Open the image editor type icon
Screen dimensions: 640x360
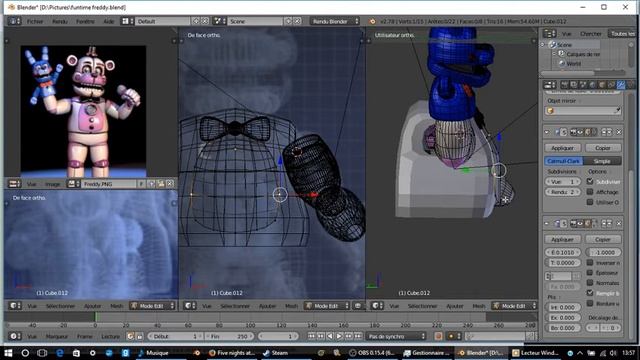click(15, 184)
